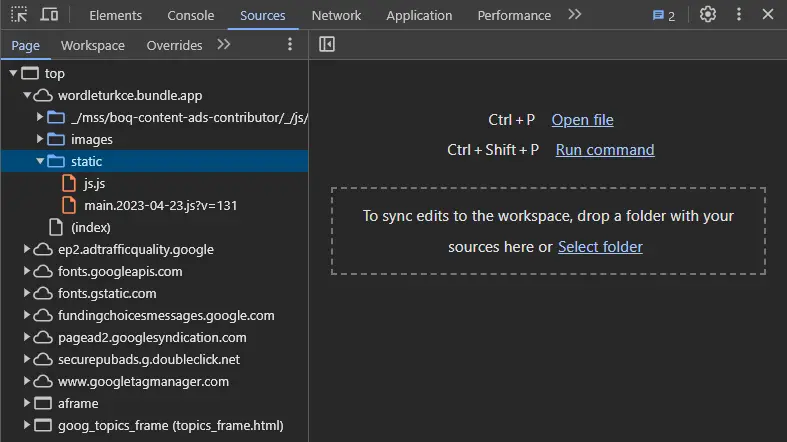Click the main.2023-04-23.js file icon

(x=69, y=206)
